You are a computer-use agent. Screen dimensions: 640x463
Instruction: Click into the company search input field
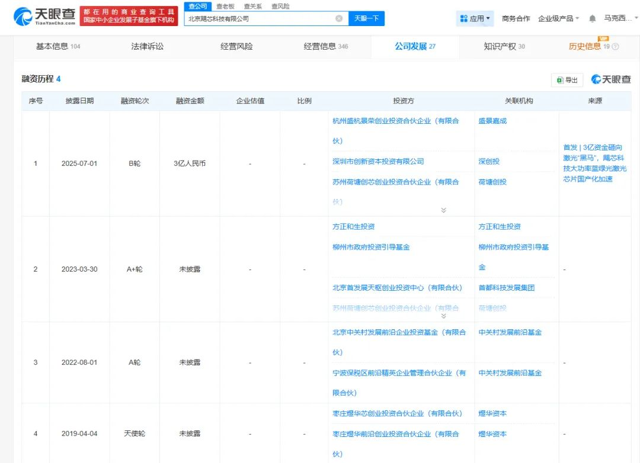[x=260, y=18]
